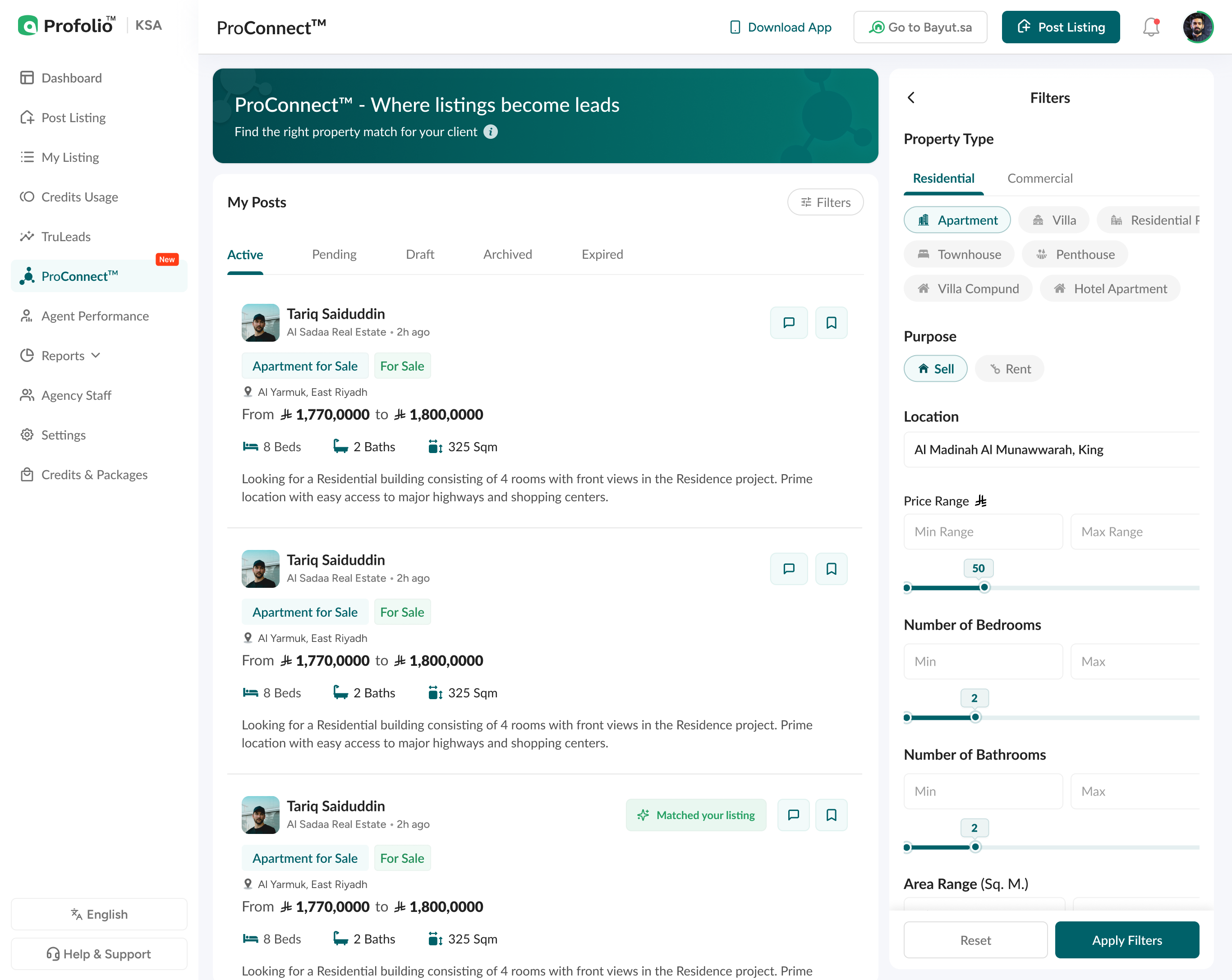Switch to the Draft posts tab
1232x980 pixels.
click(420, 255)
